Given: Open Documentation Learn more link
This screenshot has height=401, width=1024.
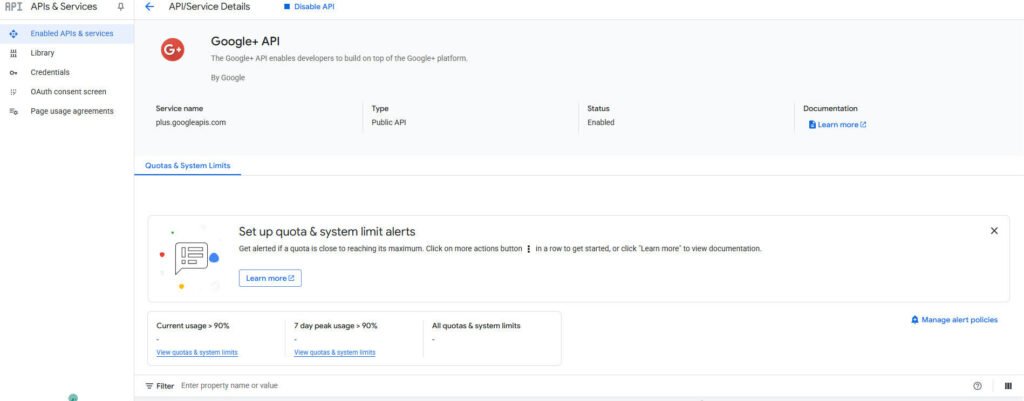Looking at the screenshot, I should [x=837, y=125].
